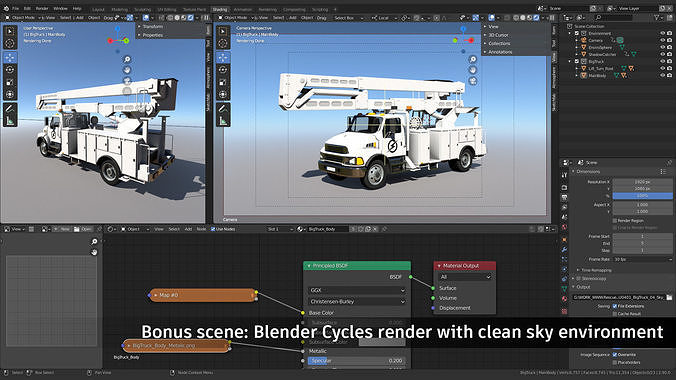
Task: Choose Rotate tool in User Perspective viewport
Action: tap(10, 69)
